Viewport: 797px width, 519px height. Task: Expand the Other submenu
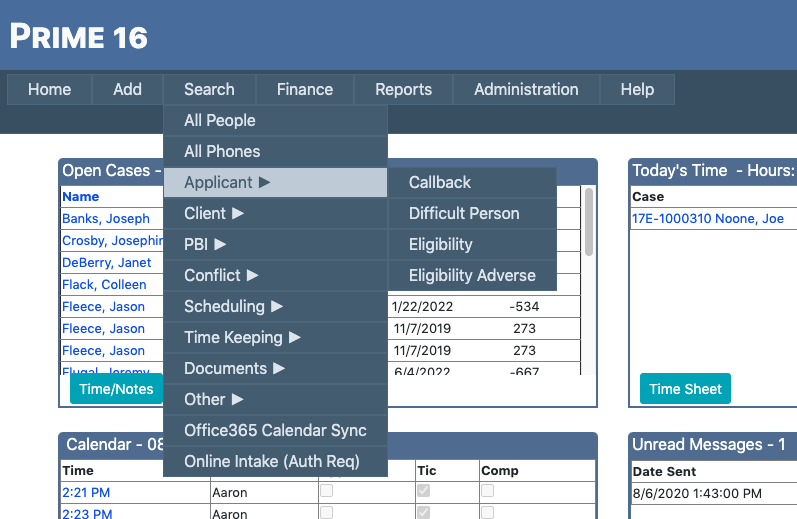[275, 400]
